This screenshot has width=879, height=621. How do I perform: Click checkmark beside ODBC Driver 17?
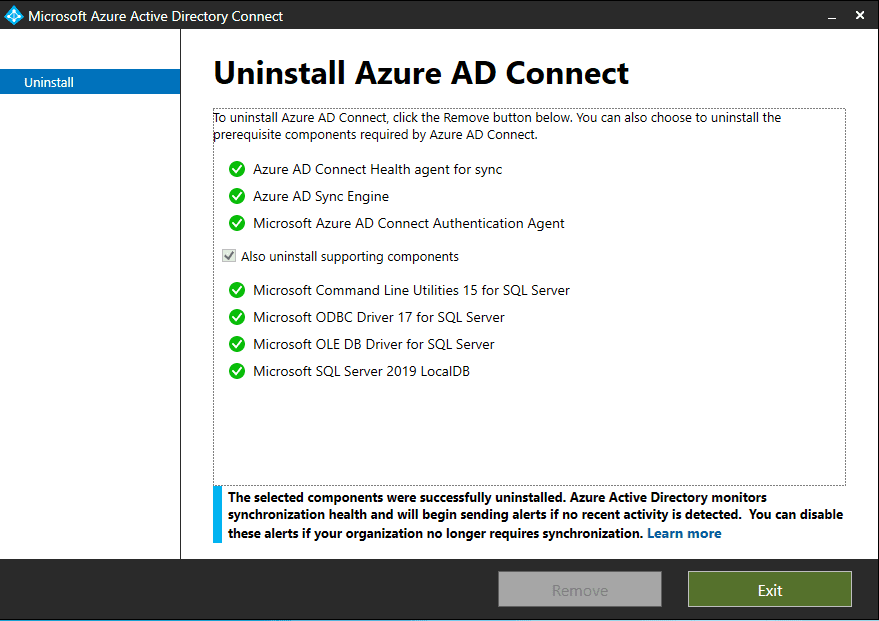[237, 317]
